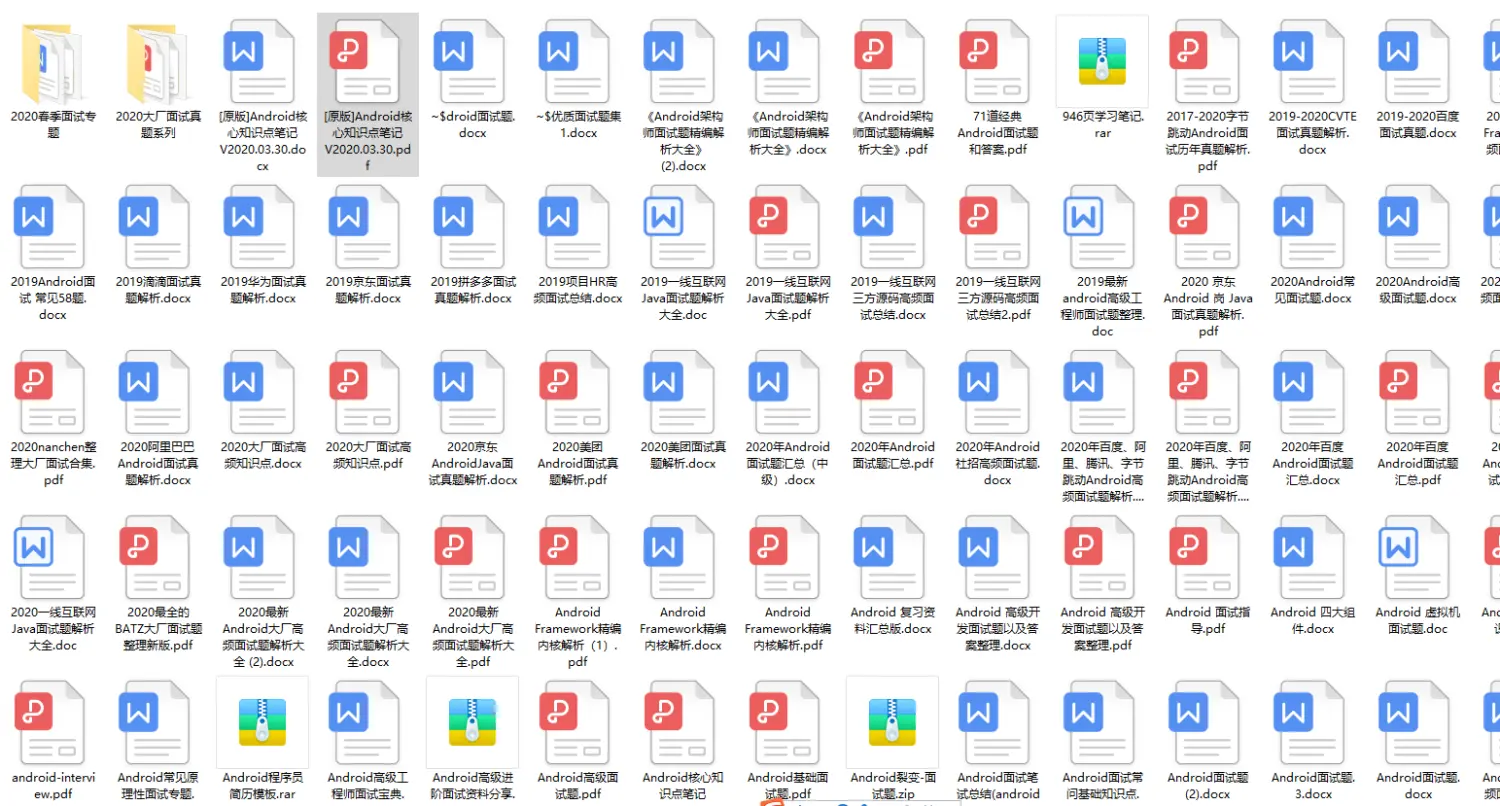
Task: Select the 946页学习笔记.rar archive
Action: click(x=1100, y=60)
